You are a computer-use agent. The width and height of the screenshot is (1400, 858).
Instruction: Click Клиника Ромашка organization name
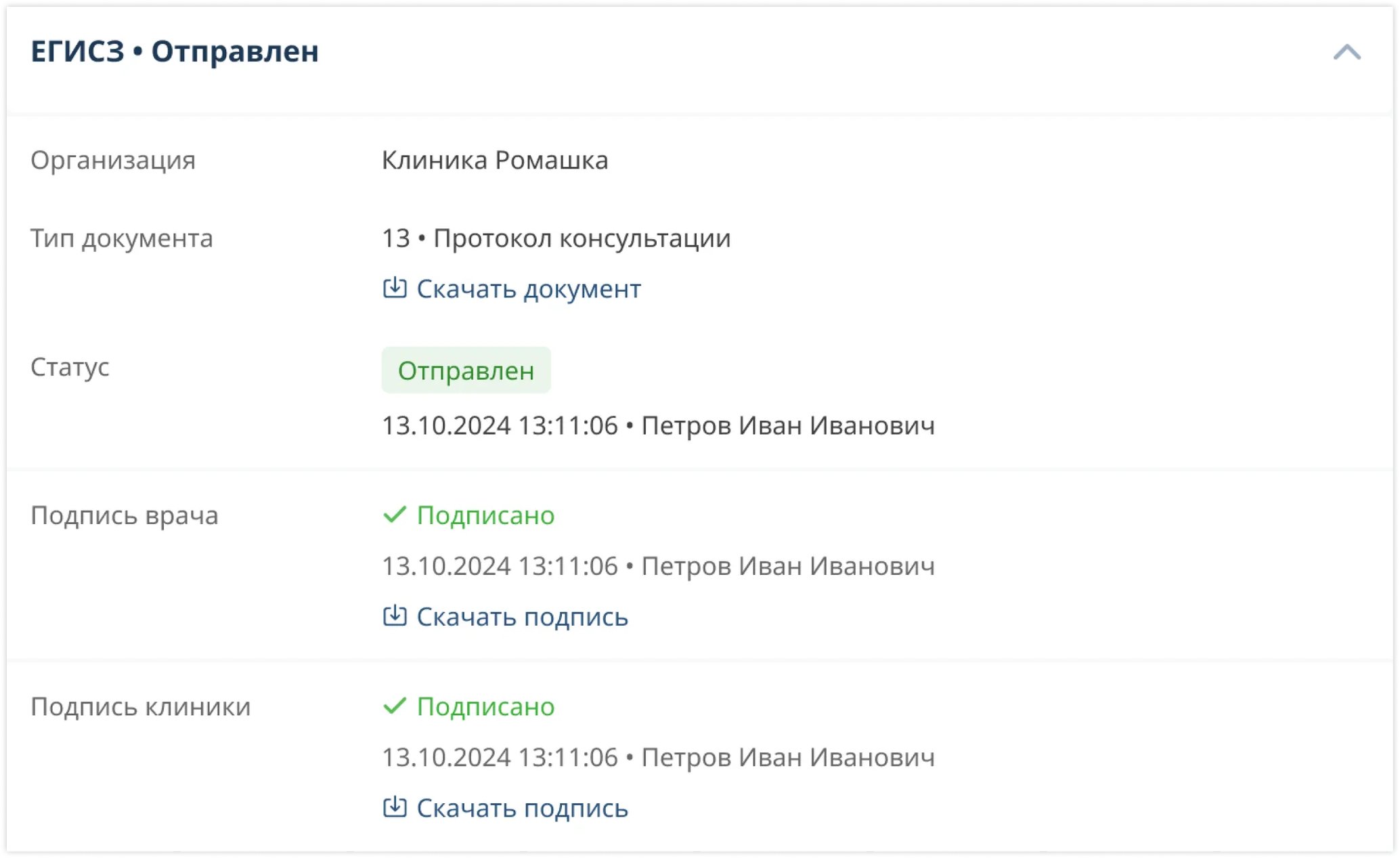(495, 160)
